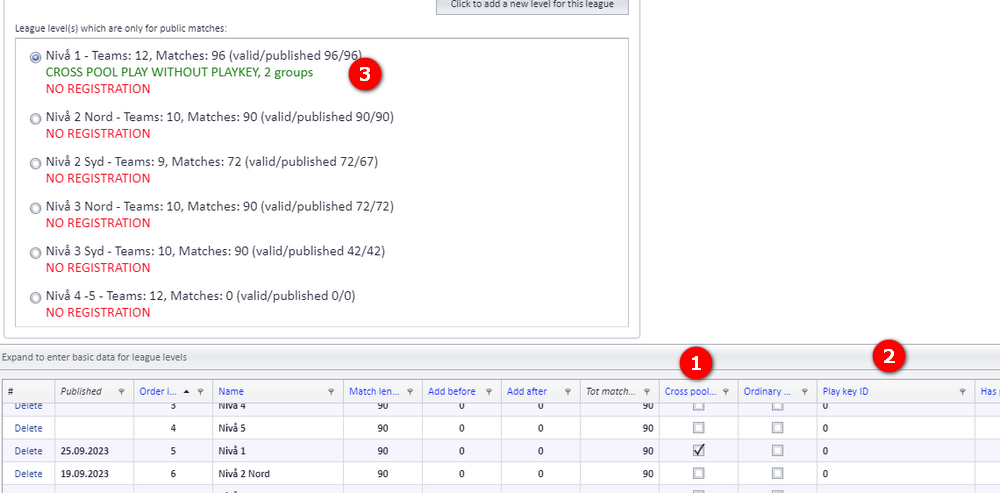
Task: Sort by the Name column header
Action: tap(231, 392)
